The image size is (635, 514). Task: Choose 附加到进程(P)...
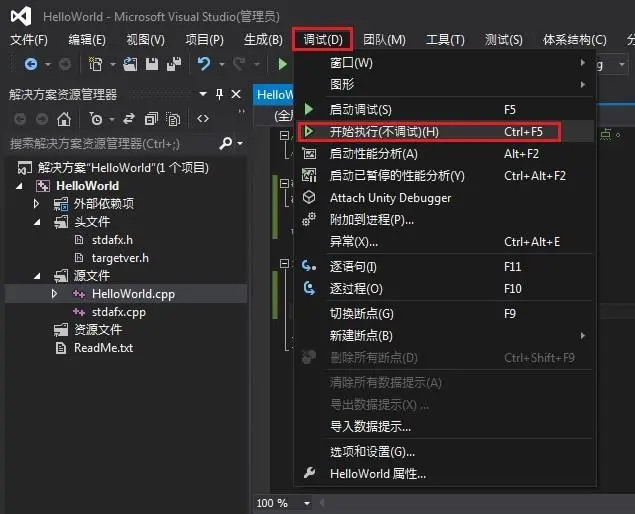tap(445, 220)
